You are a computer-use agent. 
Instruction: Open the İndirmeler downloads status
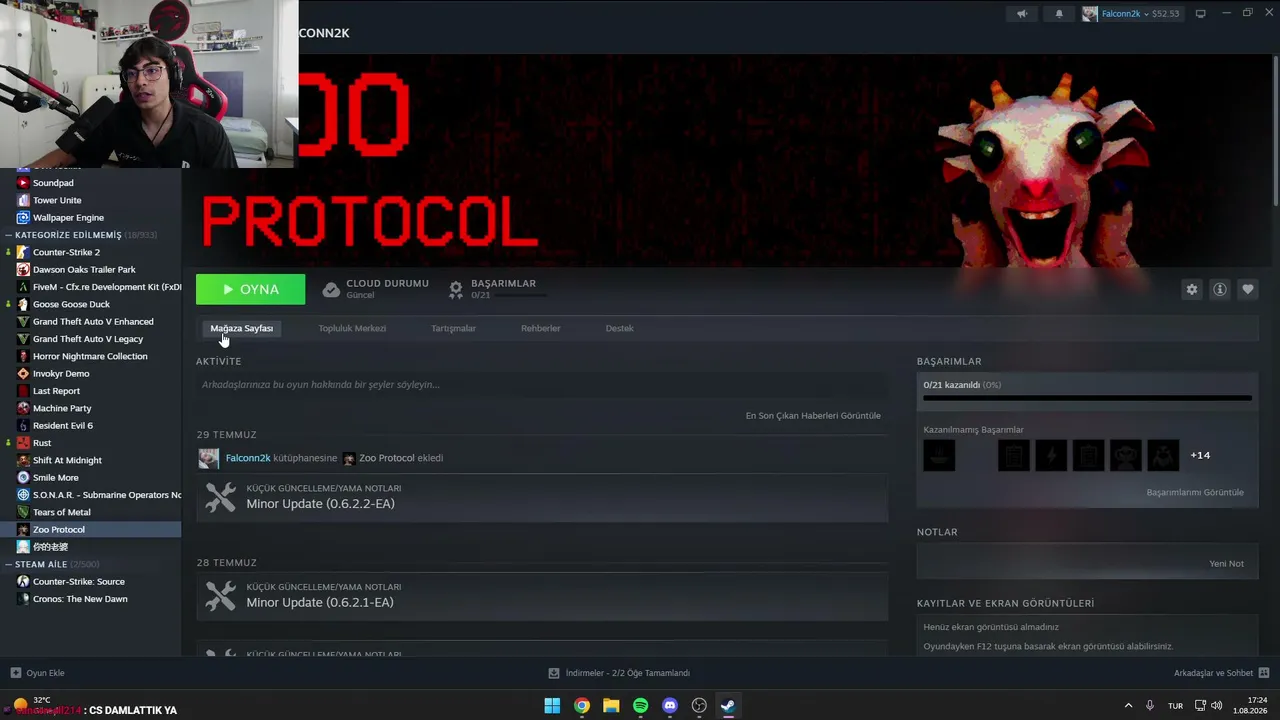click(620, 673)
